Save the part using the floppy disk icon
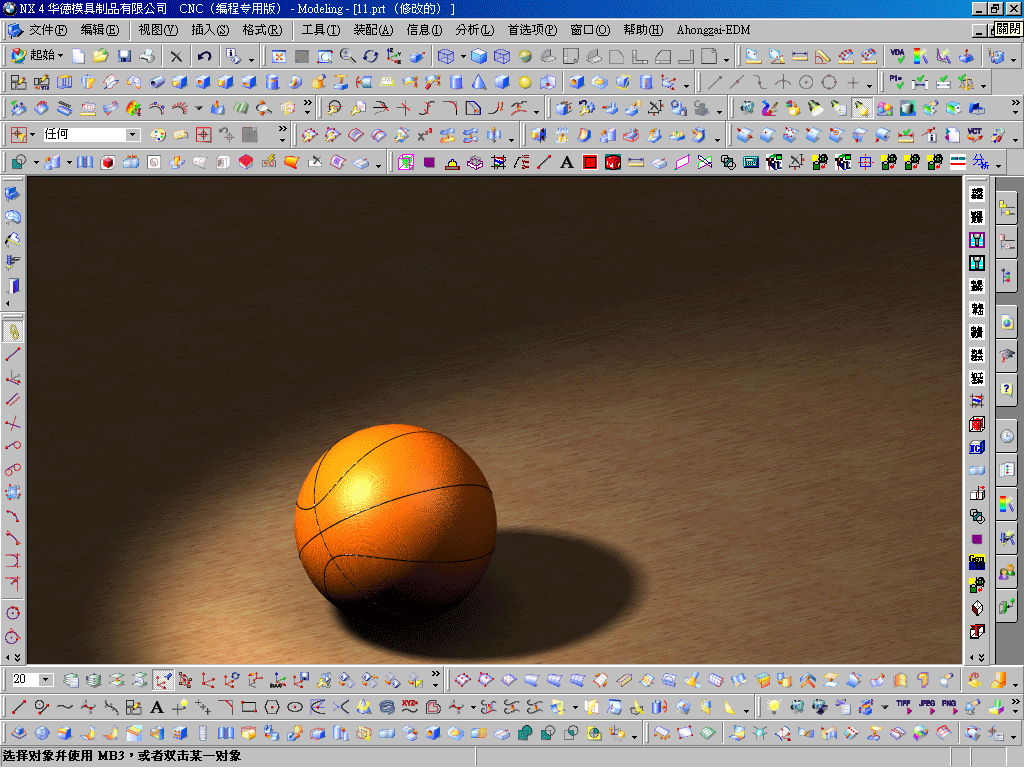Viewport: 1024px width, 768px height. (124, 56)
